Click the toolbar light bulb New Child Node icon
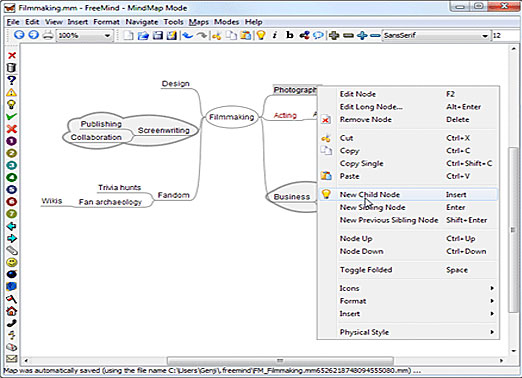Viewport: 522px width, 378px height. pos(261,35)
